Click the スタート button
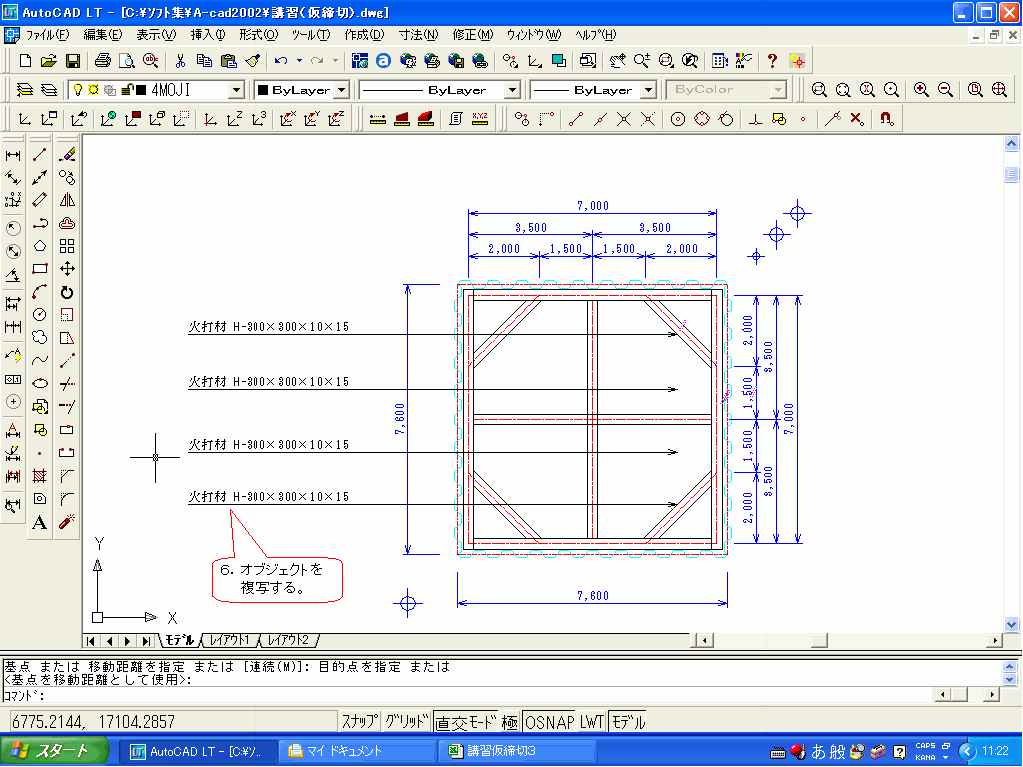 point(53,751)
